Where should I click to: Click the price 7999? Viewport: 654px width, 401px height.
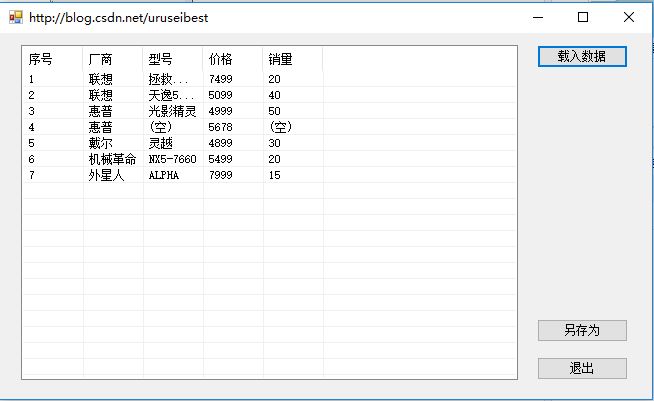tap(221, 175)
